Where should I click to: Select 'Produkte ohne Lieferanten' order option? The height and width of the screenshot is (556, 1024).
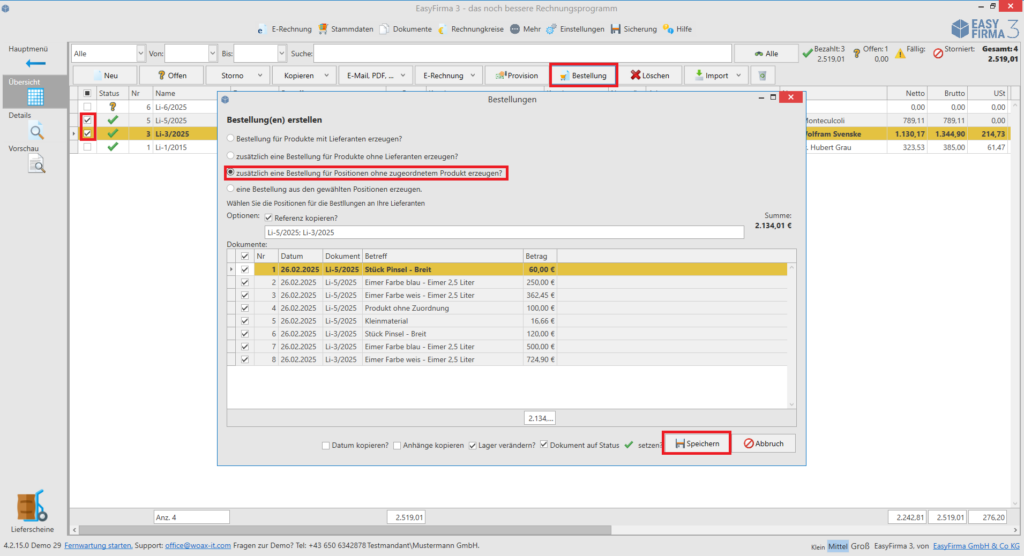tap(231, 155)
